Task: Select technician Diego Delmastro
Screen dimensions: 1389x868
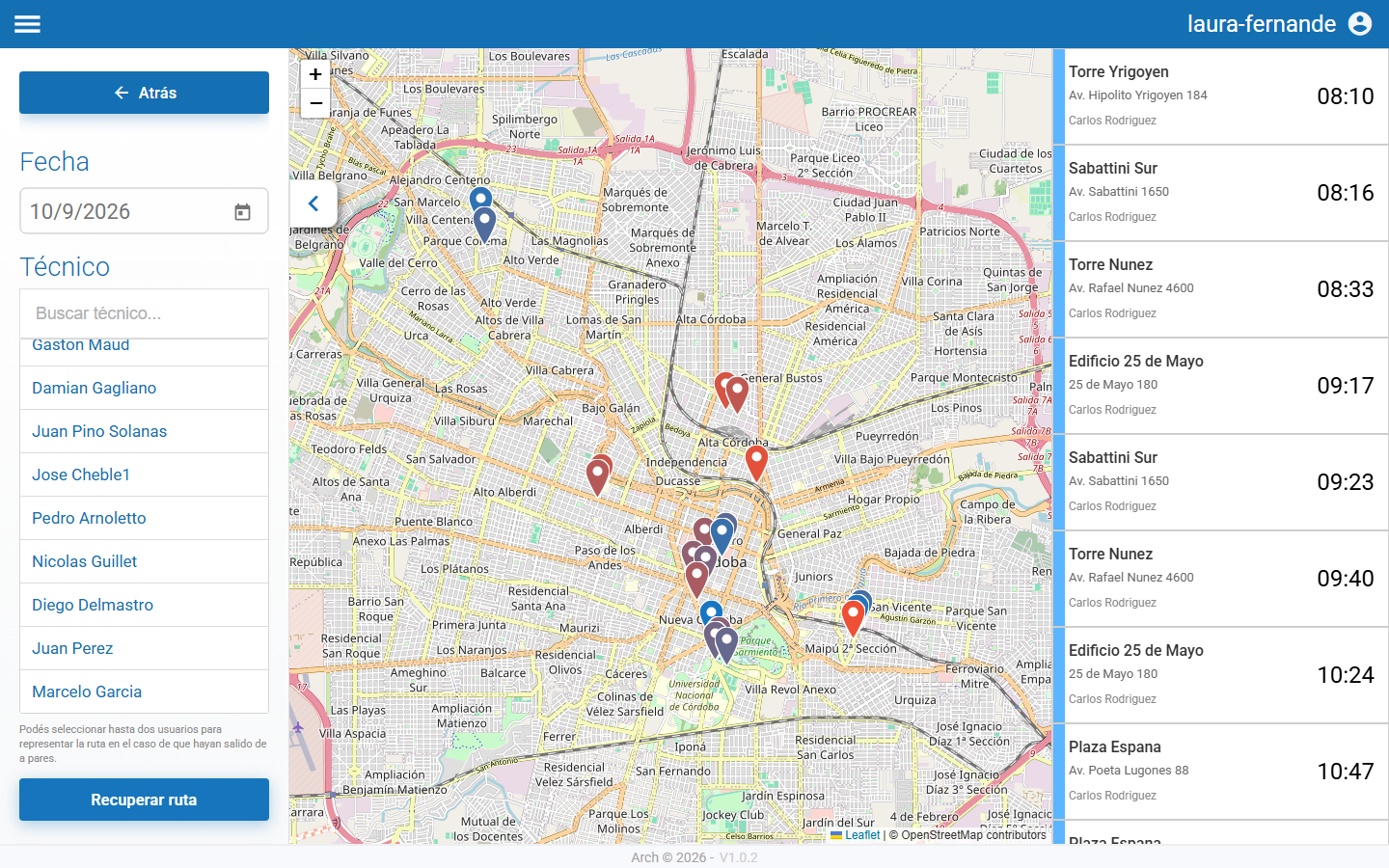Action: click(x=144, y=605)
